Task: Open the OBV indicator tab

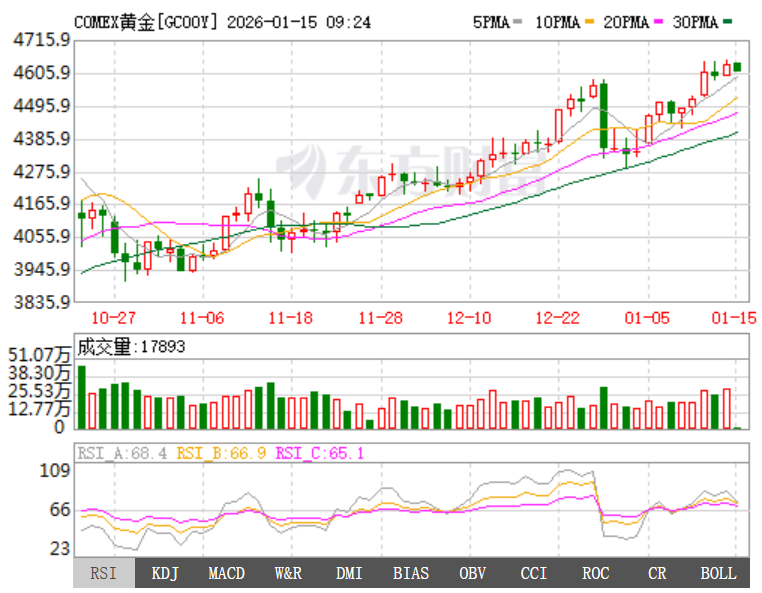Action: pyautogui.click(x=472, y=573)
